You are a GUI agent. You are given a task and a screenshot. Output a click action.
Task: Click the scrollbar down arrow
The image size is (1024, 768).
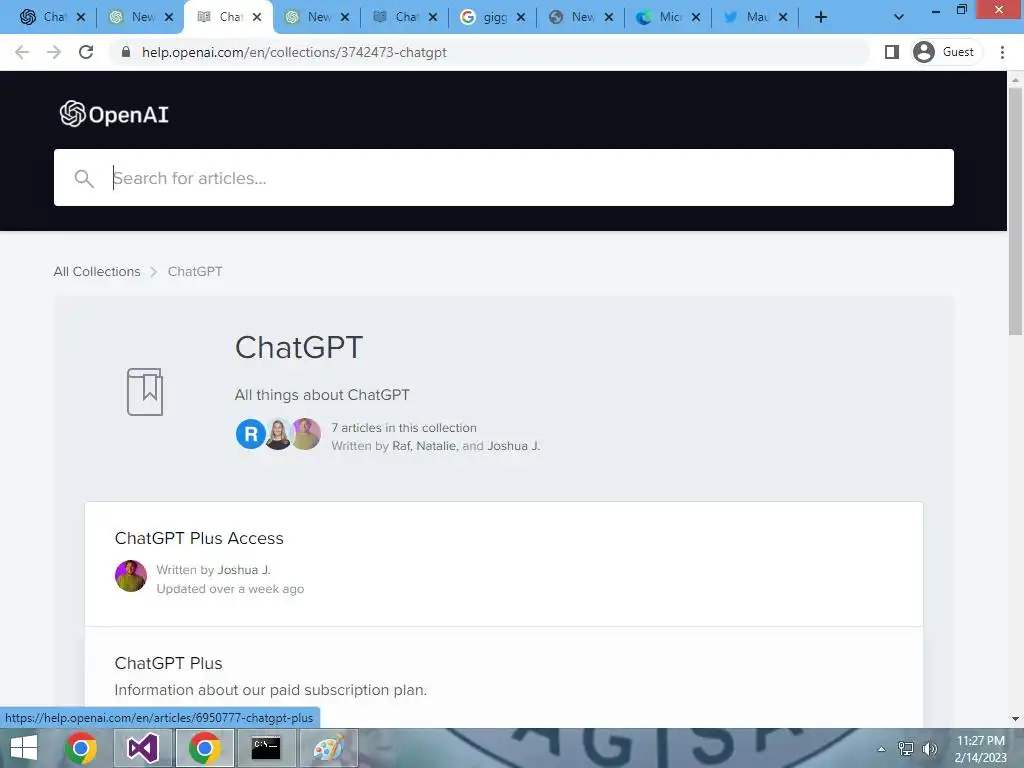[1015, 719]
